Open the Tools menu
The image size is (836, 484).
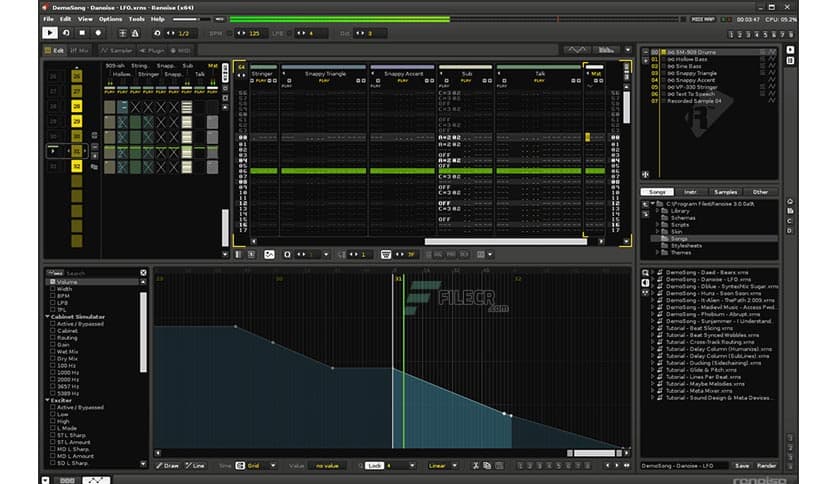click(136, 19)
